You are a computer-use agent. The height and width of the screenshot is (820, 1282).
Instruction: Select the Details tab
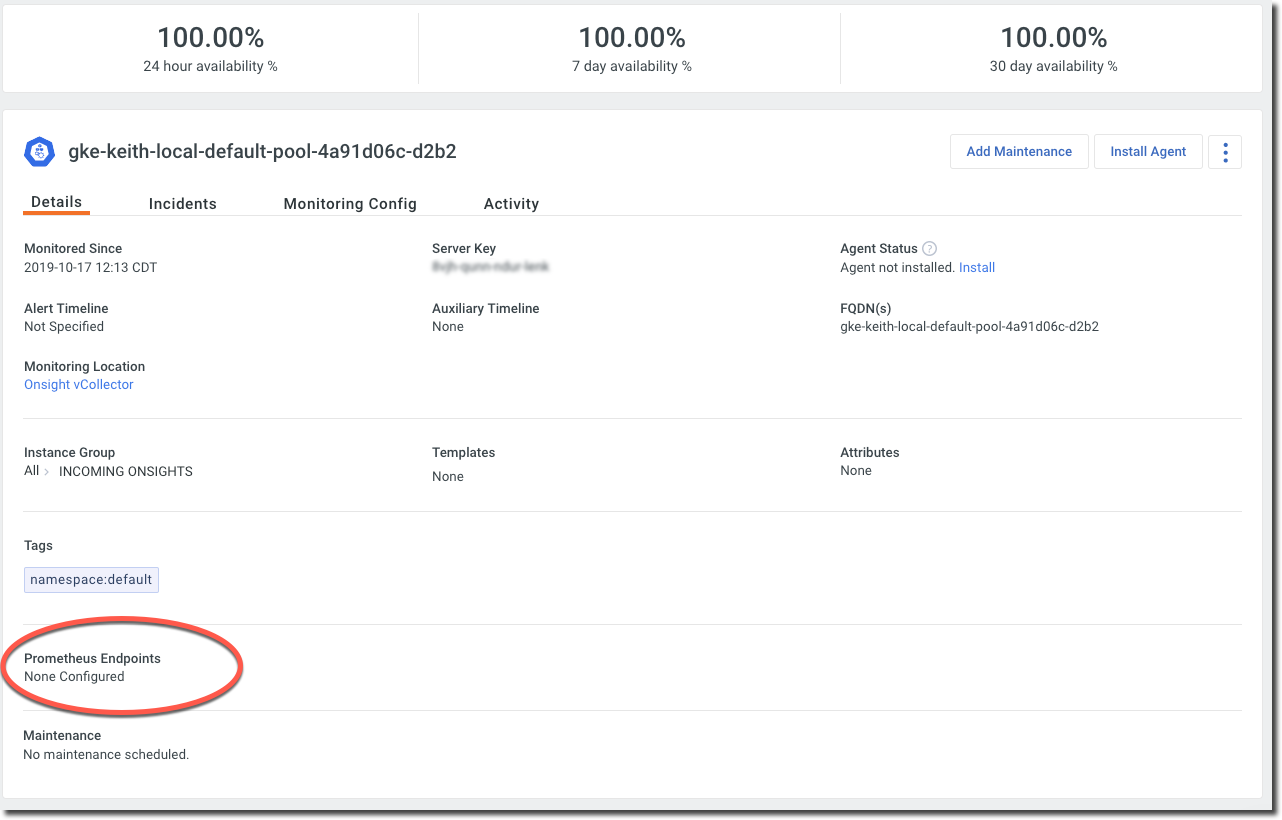[56, 202]
